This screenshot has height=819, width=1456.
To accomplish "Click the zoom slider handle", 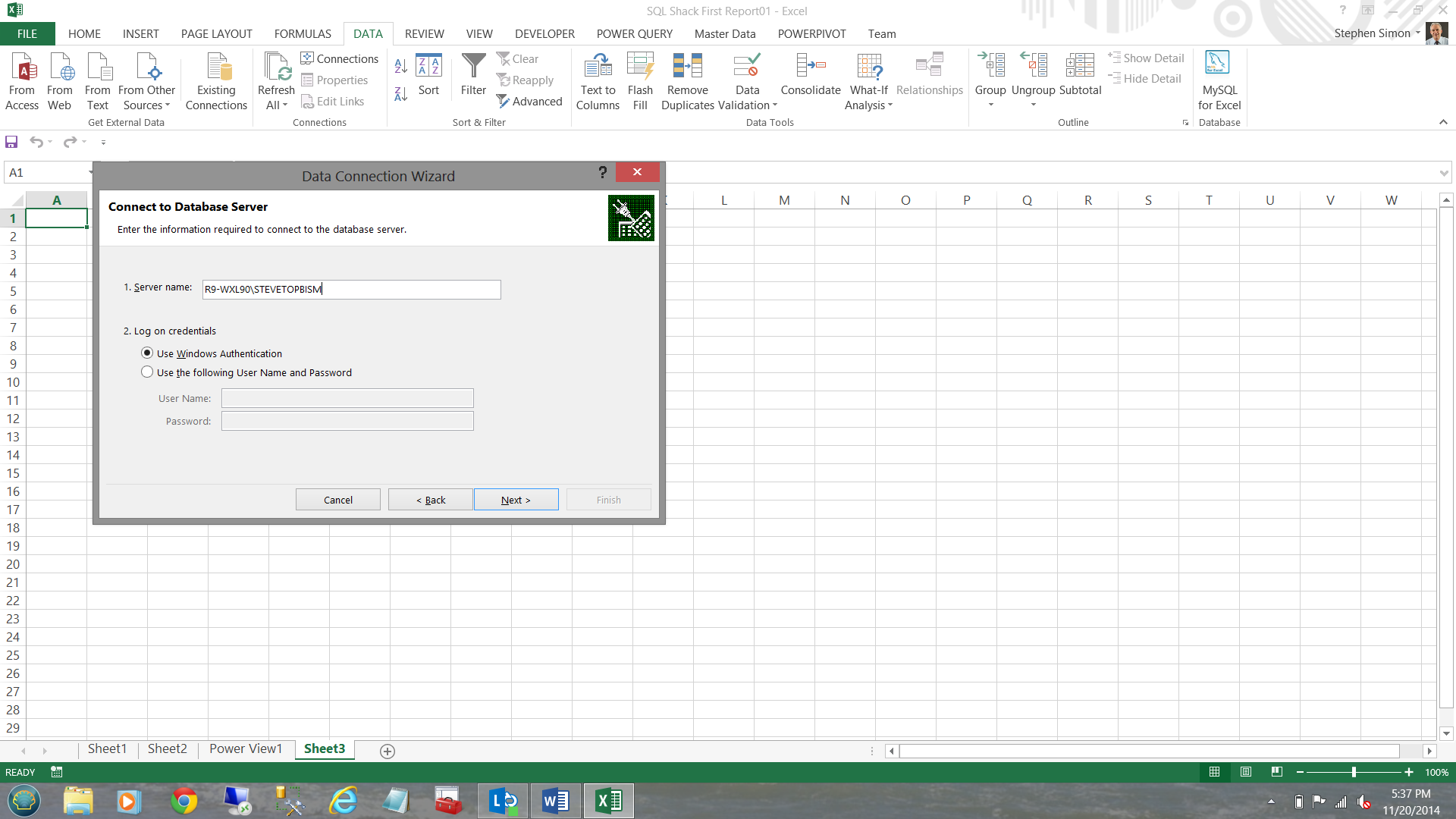I will coord(1354,772).
